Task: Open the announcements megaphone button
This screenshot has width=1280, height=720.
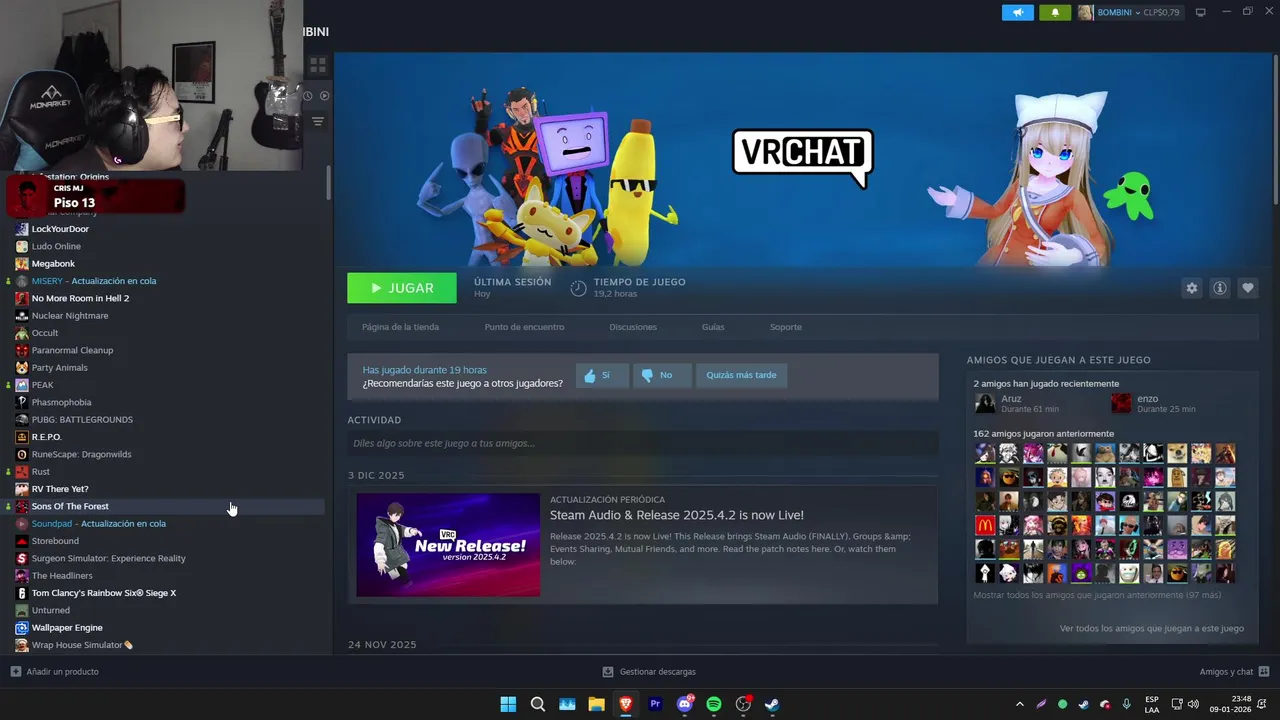Action: (x=1018, y=12)
